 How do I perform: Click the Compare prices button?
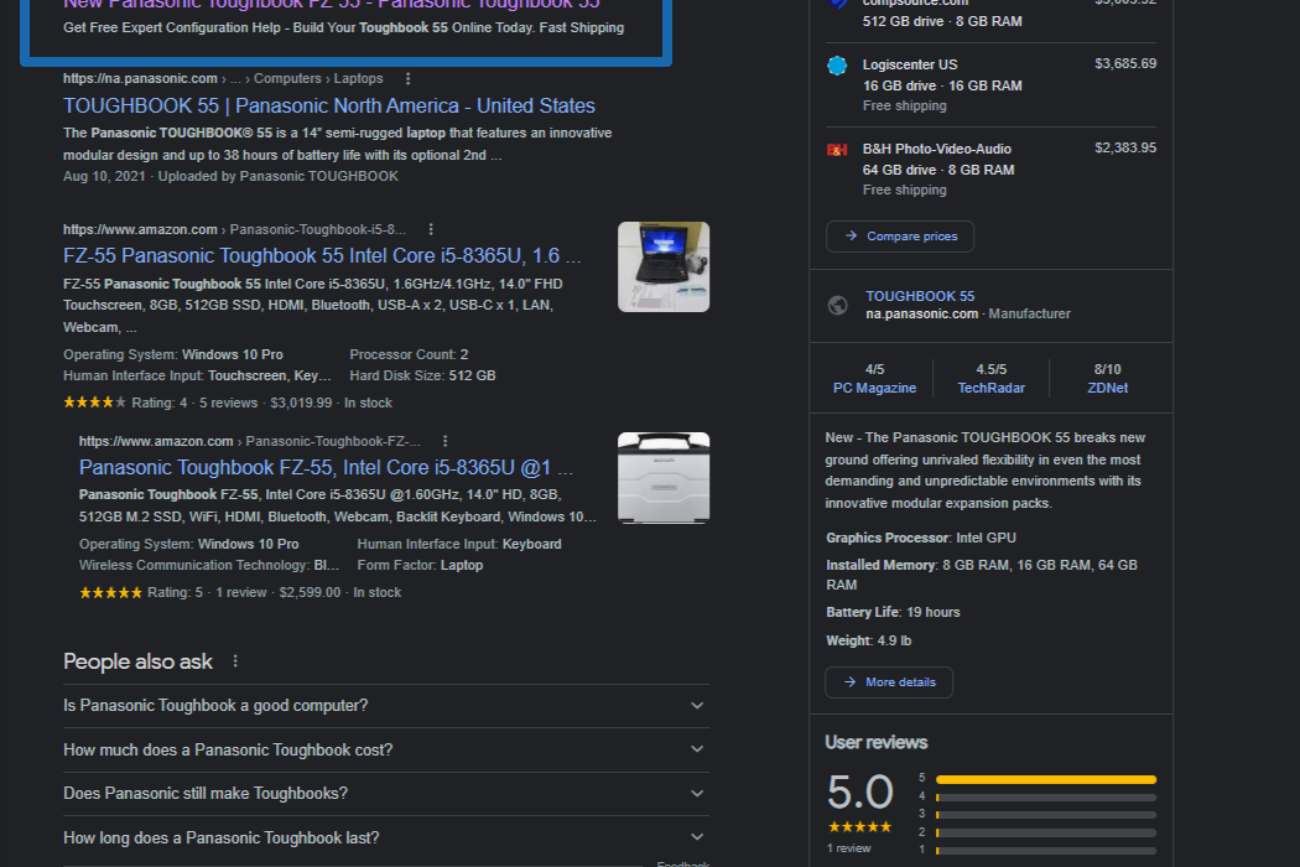(900, 236)
